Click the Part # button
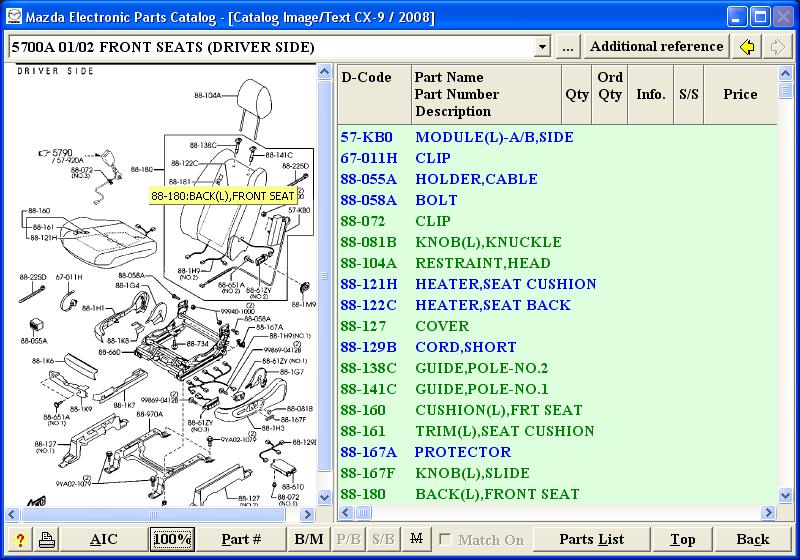The width and height of the screenshot is (800, 560). 241,539
